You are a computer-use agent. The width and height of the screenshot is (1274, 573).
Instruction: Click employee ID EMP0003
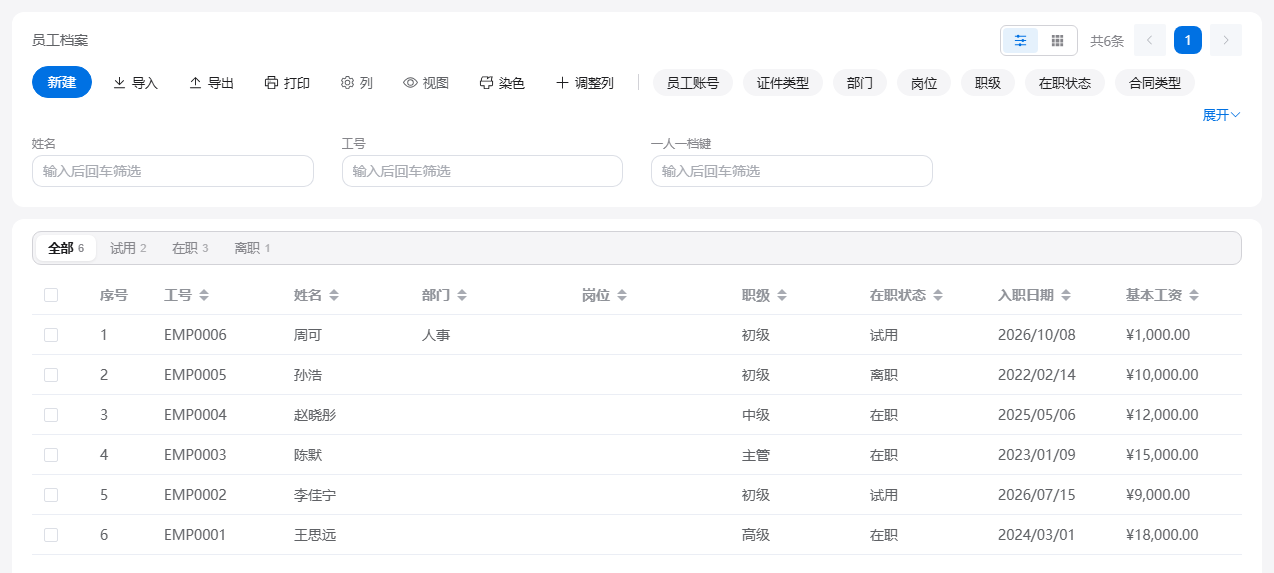[x=195, y=455]
